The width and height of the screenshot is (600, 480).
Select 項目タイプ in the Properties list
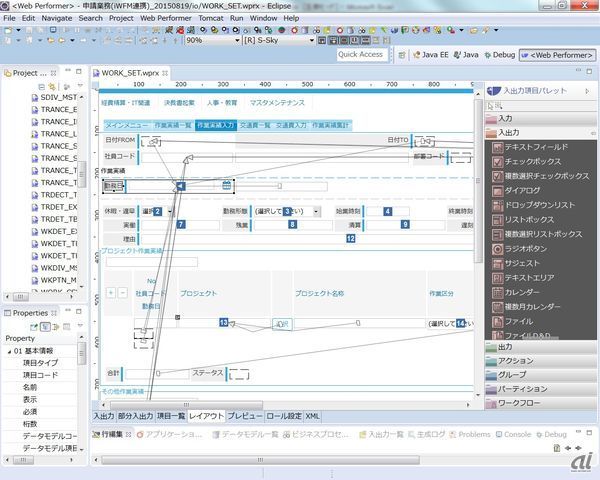coord(42,363)
